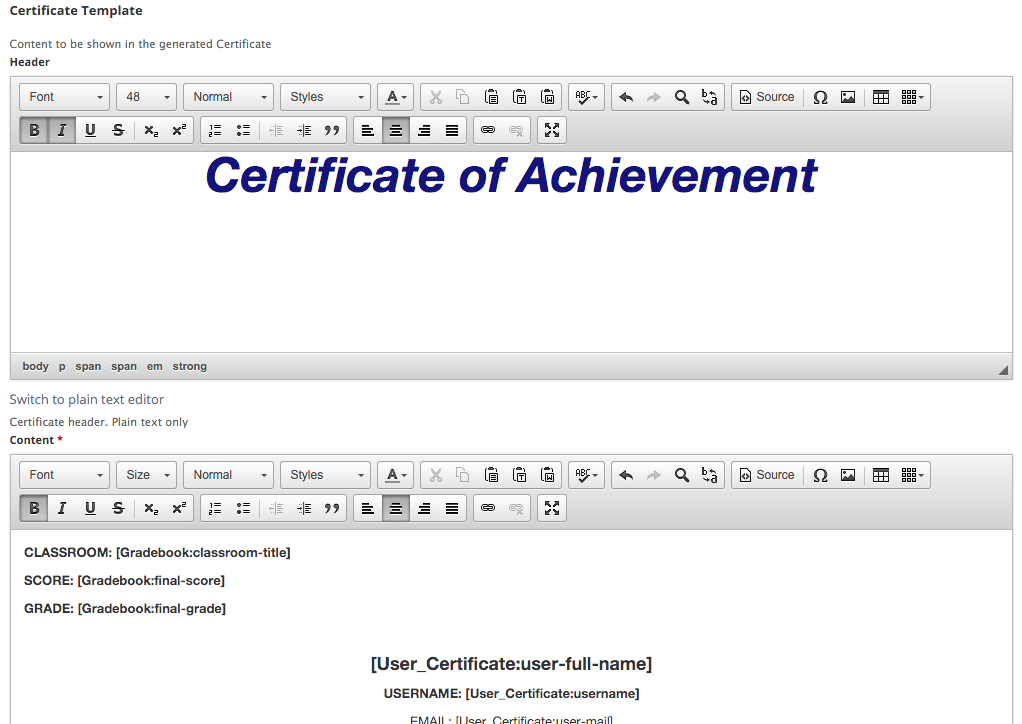This screenshot has width=1022, height=724.
Task: Align right in the Header editor
Action: 424,130
